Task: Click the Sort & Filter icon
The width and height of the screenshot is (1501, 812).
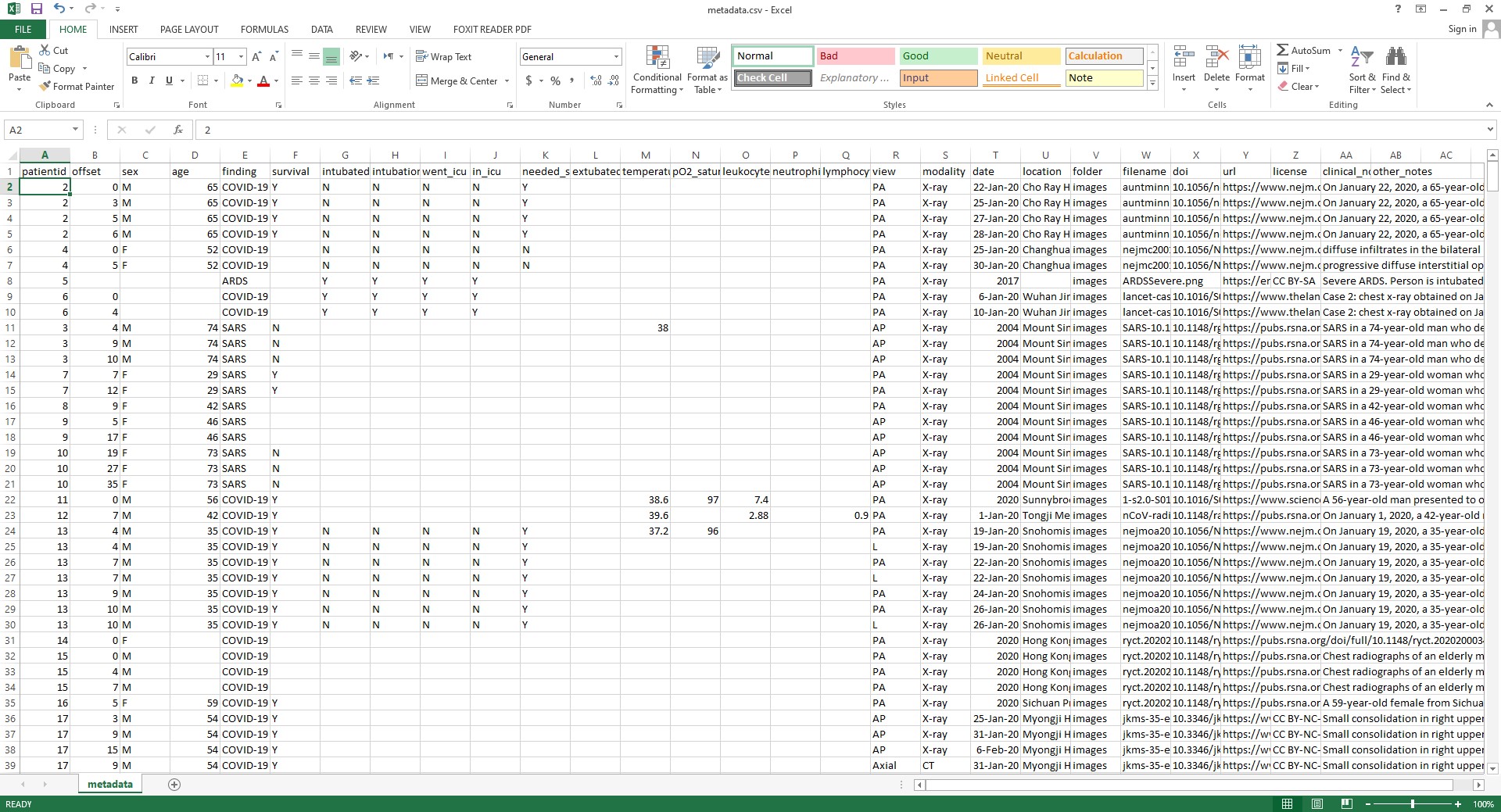Action: (x=1362, y=70)
